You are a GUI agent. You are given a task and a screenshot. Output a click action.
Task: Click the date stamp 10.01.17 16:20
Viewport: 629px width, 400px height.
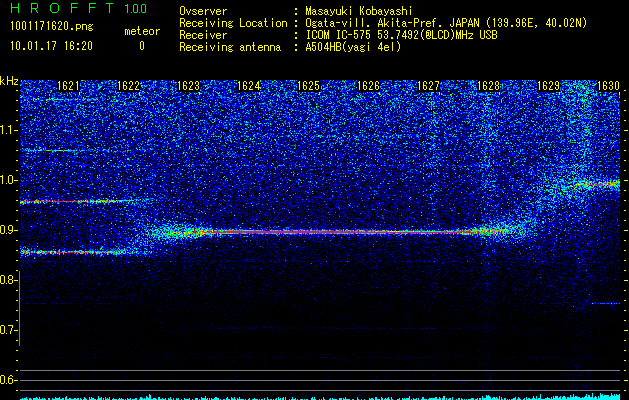51,46
